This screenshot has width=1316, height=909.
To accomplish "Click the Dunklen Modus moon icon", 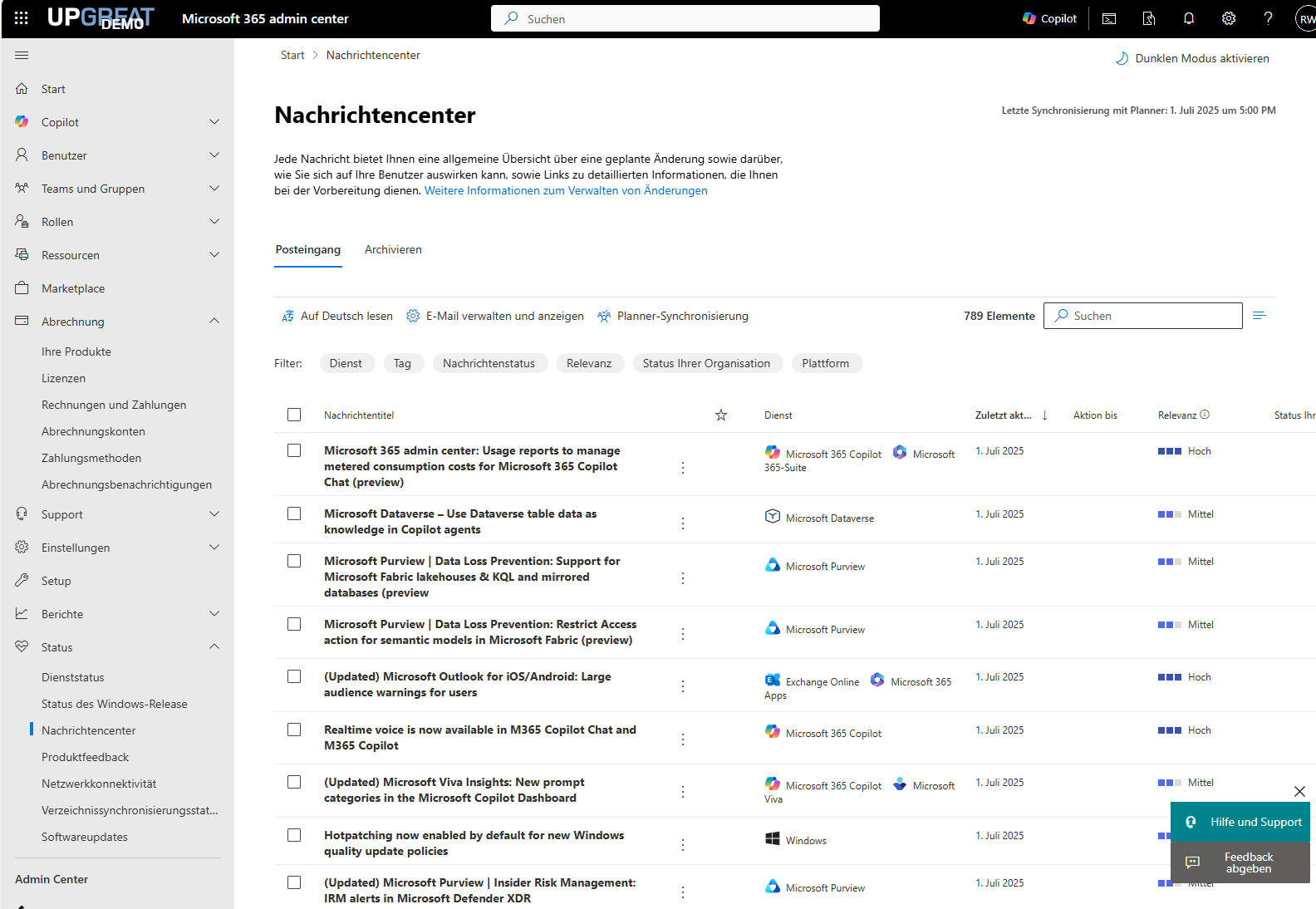I will [1122, 58].
